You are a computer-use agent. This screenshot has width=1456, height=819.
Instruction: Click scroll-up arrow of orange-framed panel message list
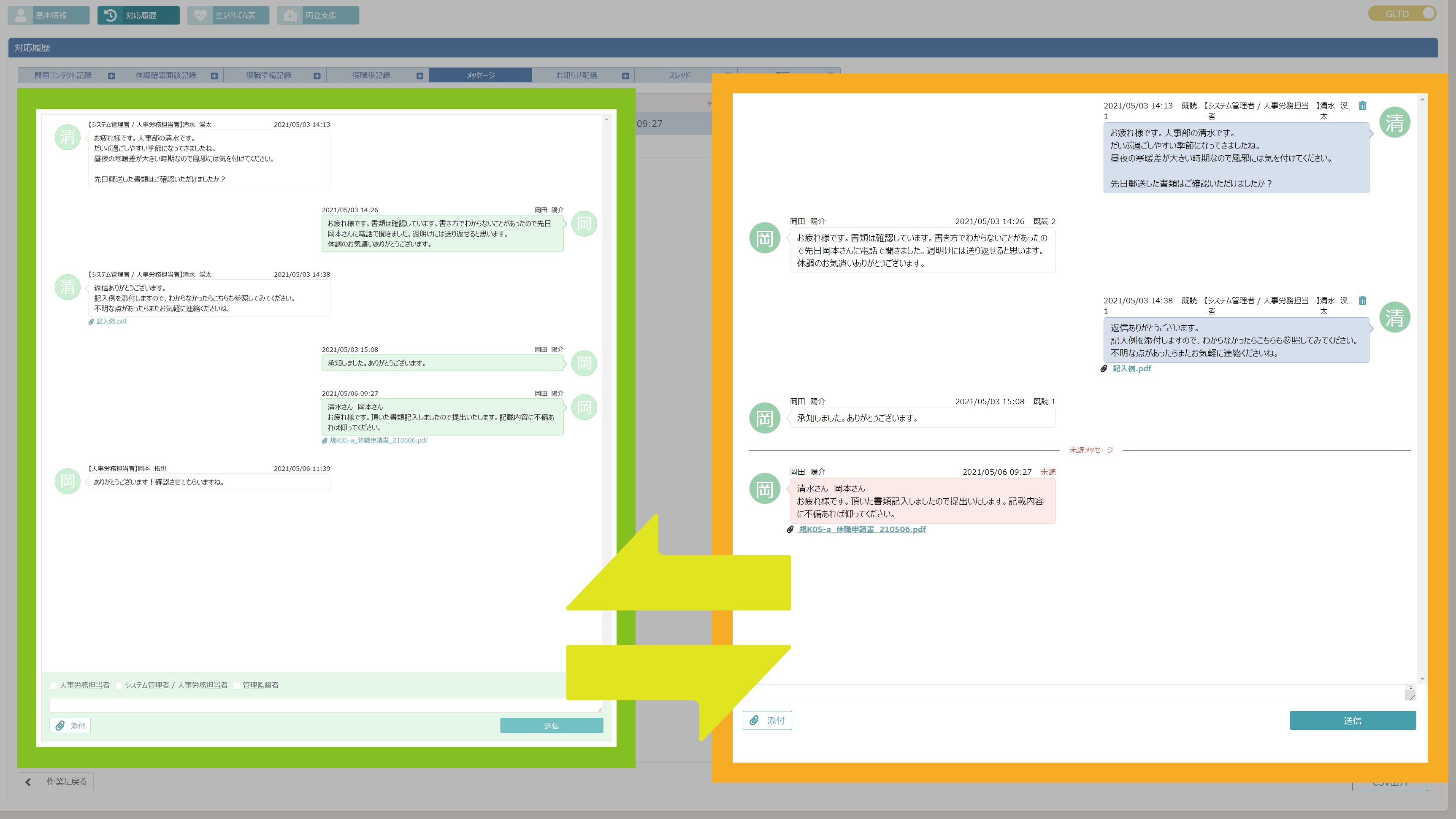(1422, 99)
